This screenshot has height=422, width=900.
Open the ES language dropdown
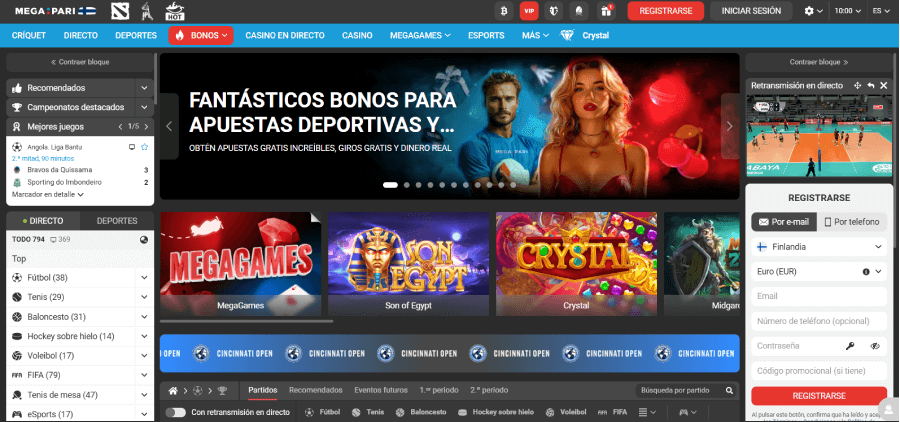[x=880, y=10]
